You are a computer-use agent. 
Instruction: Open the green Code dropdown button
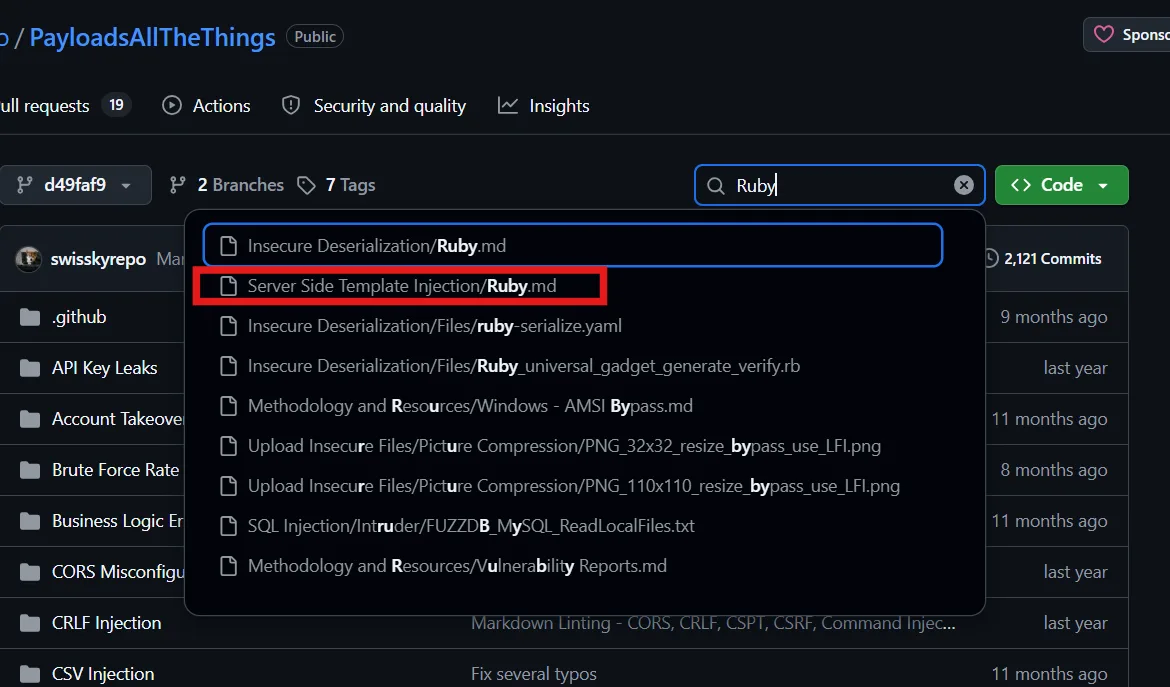(1062, 185)
